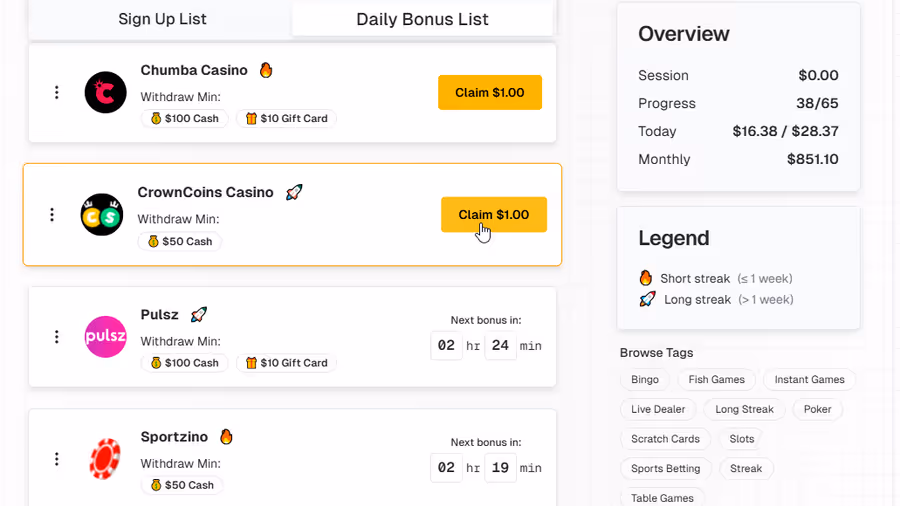
Task: Click the rocket streak icon beside CrownCoins Casino
Action: coord(293,192)
